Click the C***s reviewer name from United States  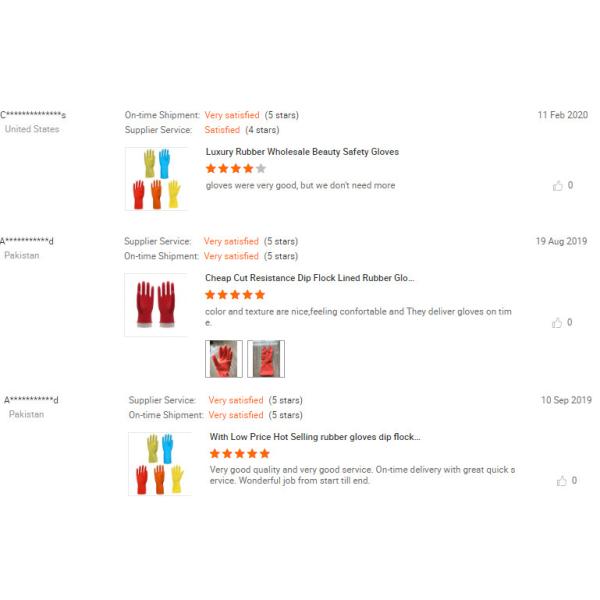pyautogui.click(x=33, y=115)
